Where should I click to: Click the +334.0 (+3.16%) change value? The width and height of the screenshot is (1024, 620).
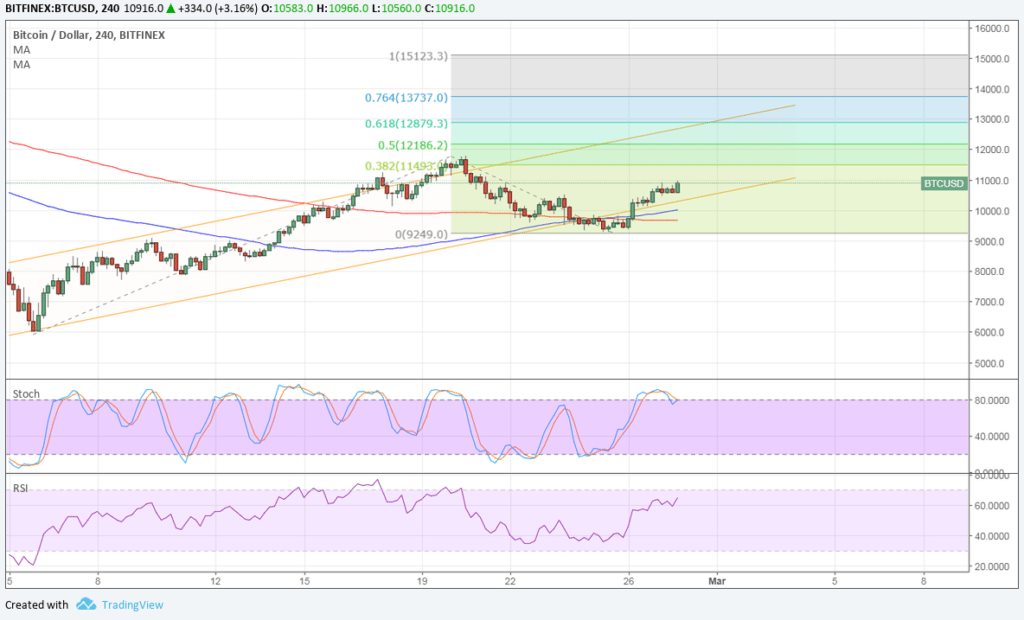tap(217, 8)
